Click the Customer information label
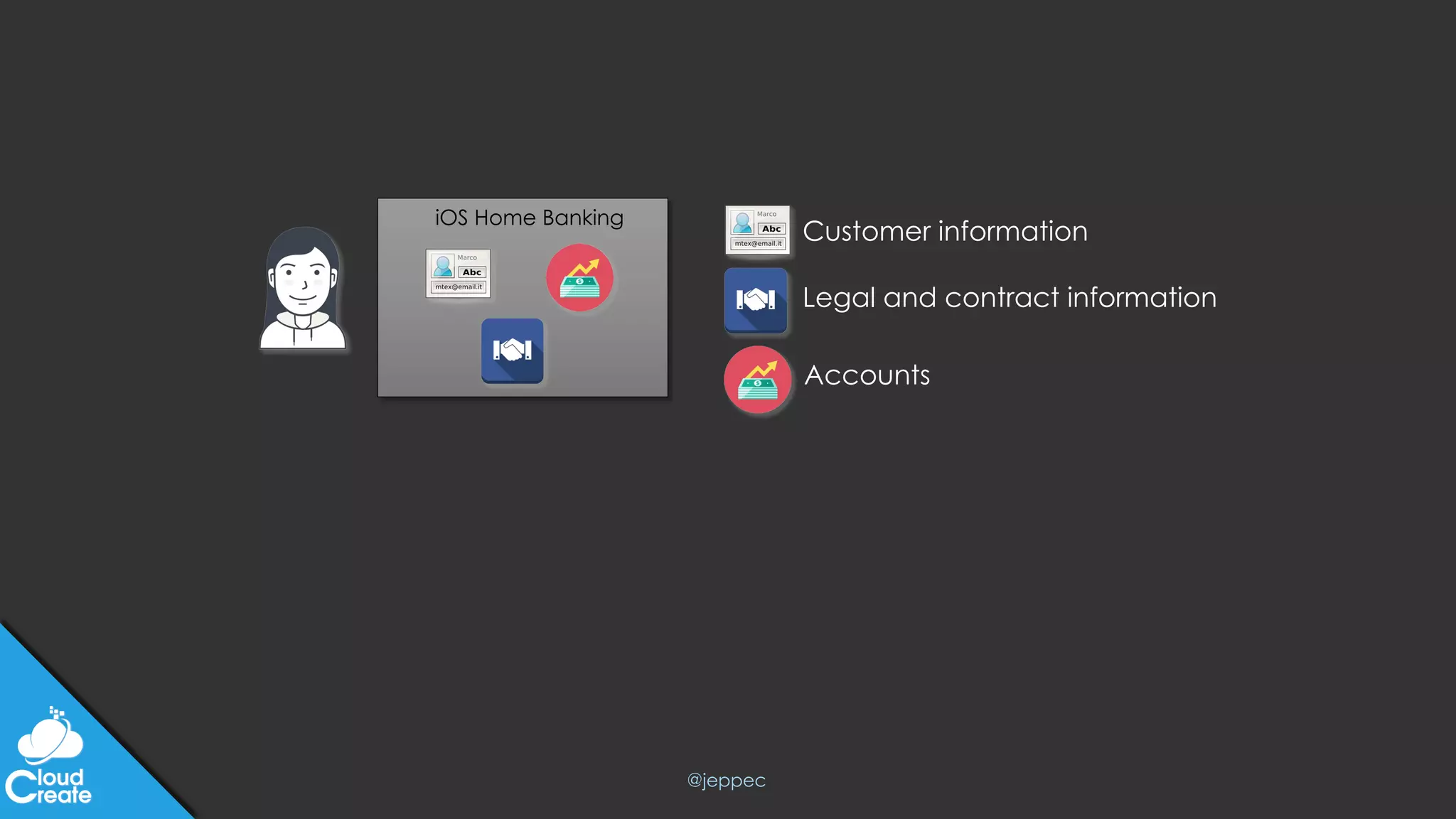The image size is (1456, 819). [x=945, y=231]
